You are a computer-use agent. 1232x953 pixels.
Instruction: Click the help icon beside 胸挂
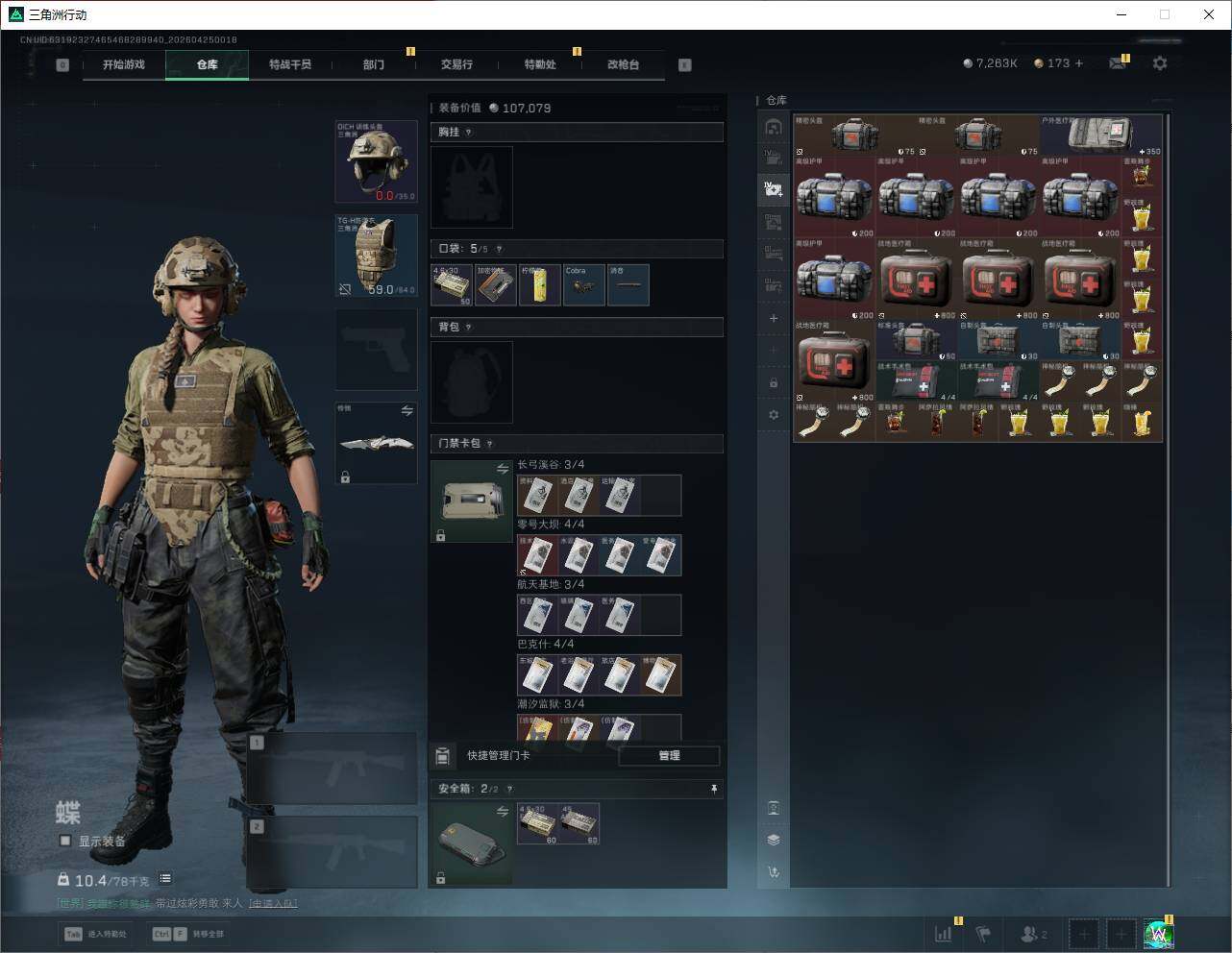[468, 133]
